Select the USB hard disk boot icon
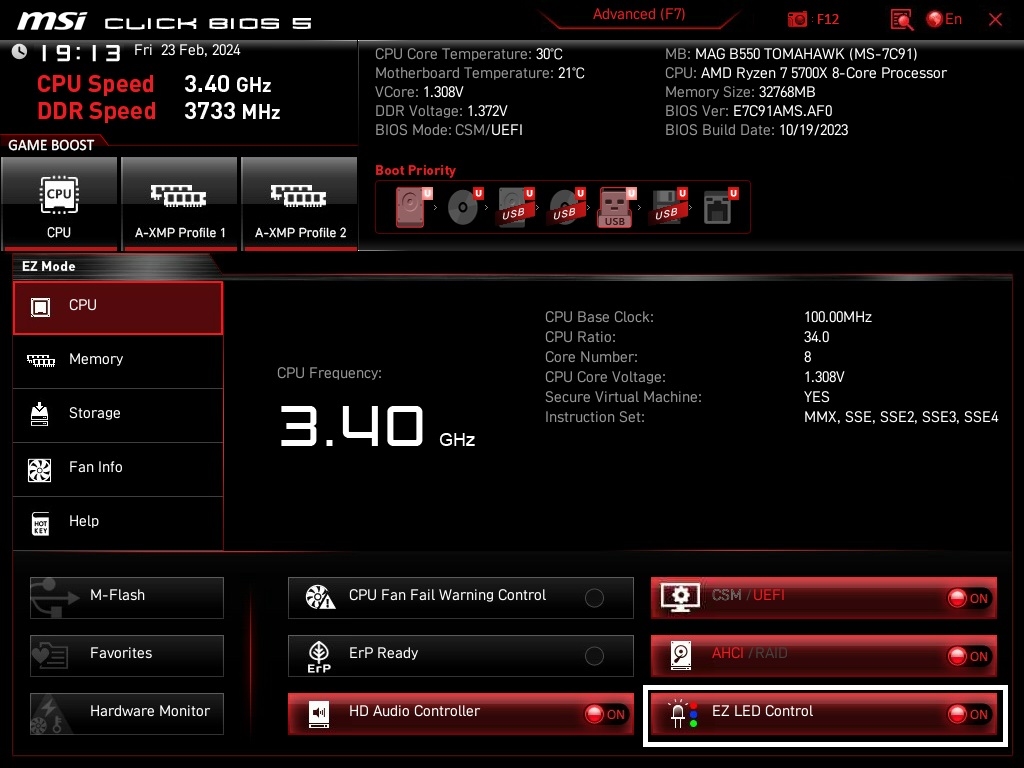This screenshot has height=768, width=1024. tap(515, 207)
